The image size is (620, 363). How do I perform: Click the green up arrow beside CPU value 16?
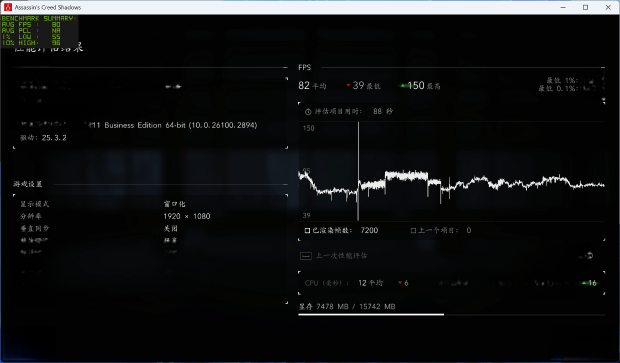(584, 283)
